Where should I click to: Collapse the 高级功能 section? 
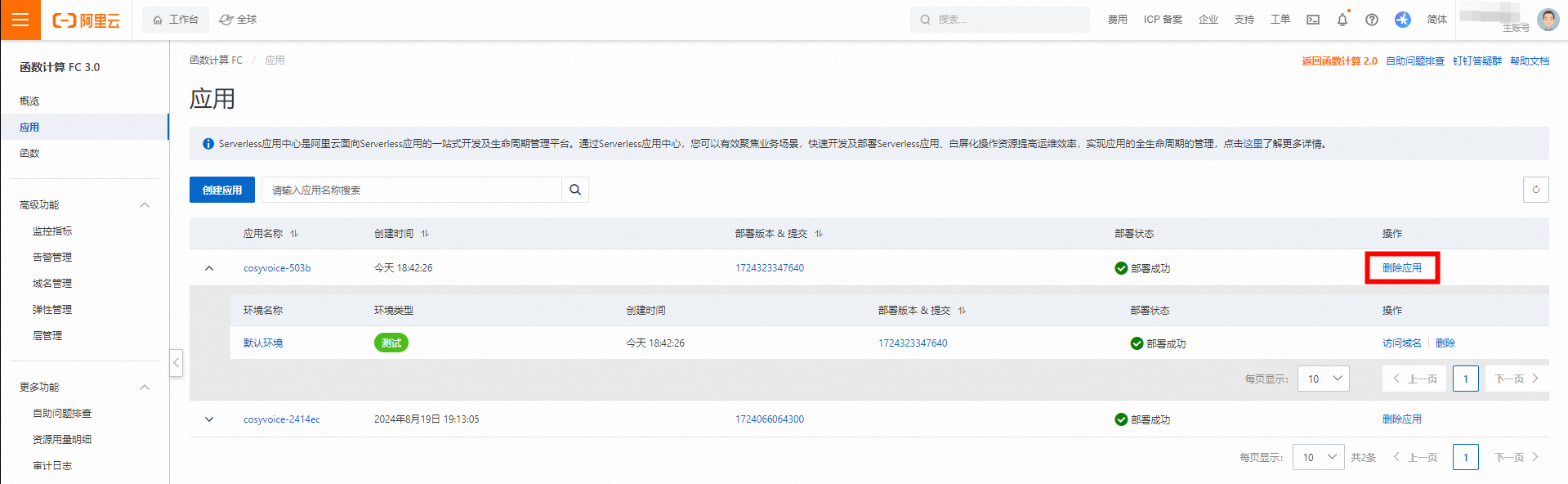pyautogui.click(x=145, y=205)
